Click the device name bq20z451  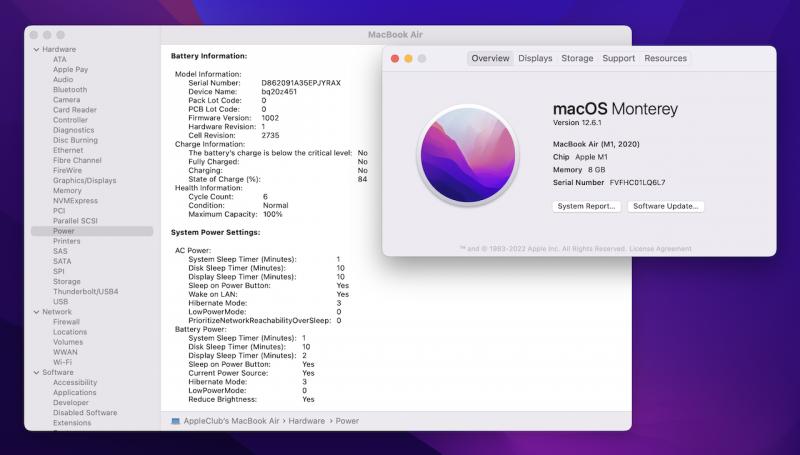click(279, 92)
